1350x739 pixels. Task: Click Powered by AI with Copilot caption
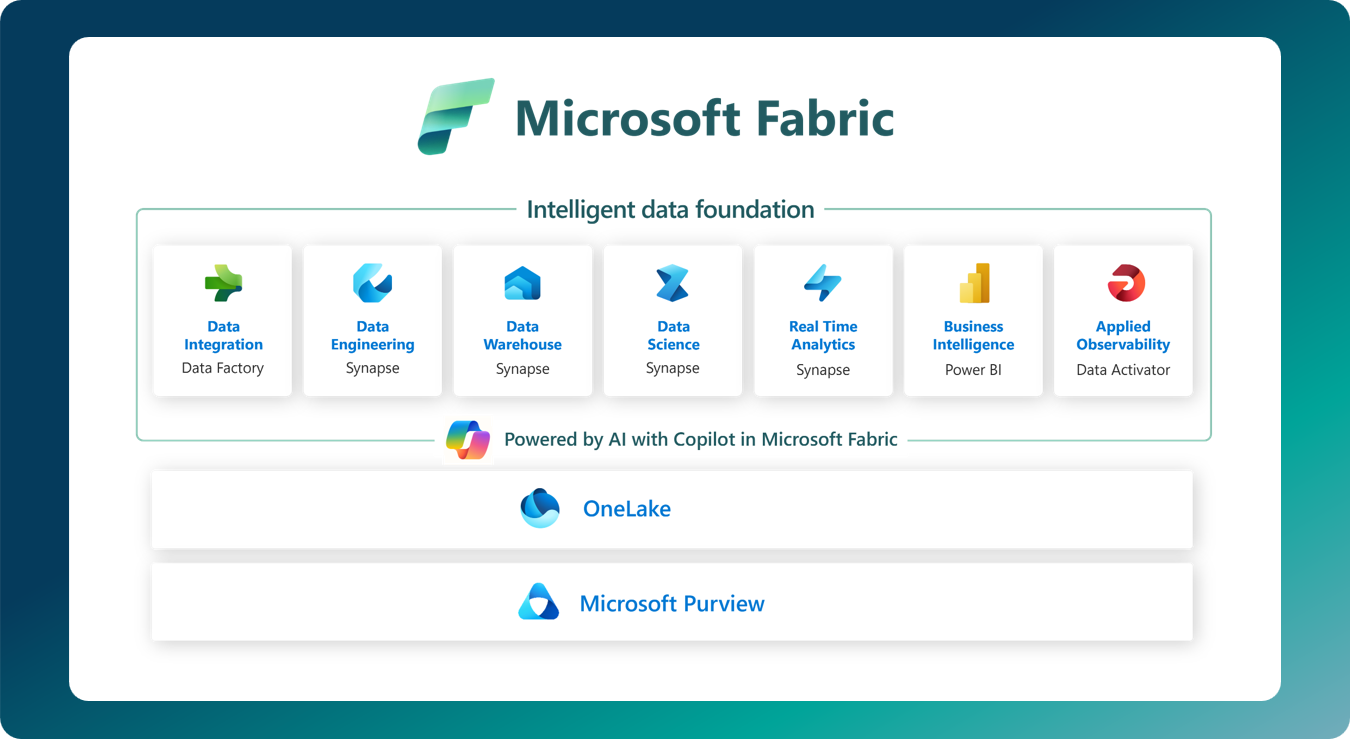coord(700,440)
